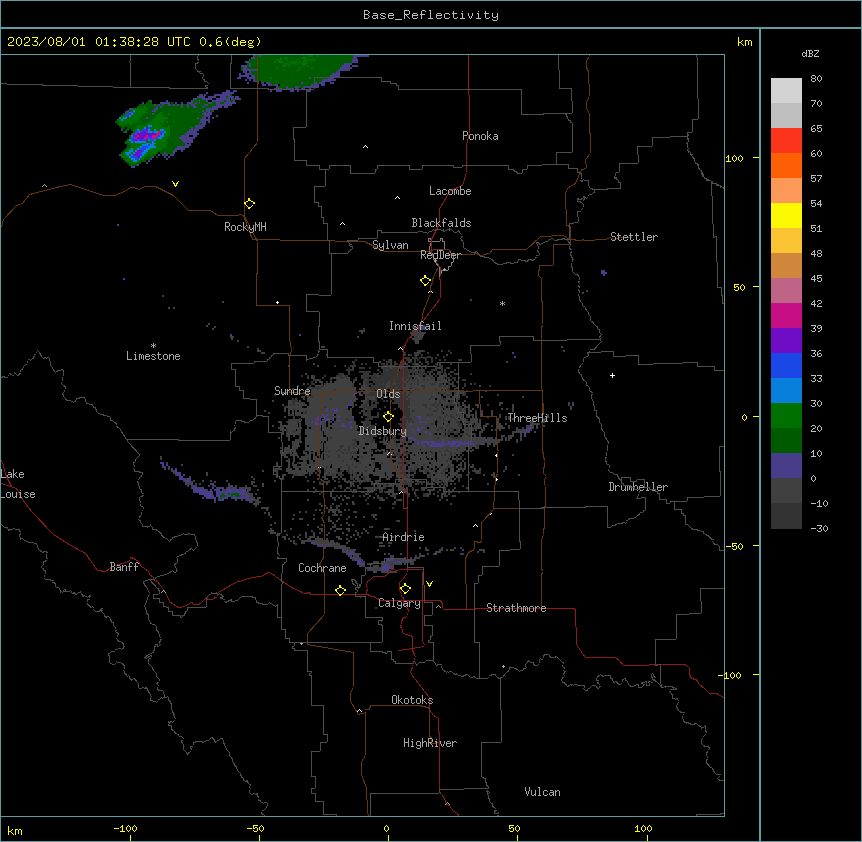
Task: Click the Lake Louise label
Action: [x=18, y=484]
